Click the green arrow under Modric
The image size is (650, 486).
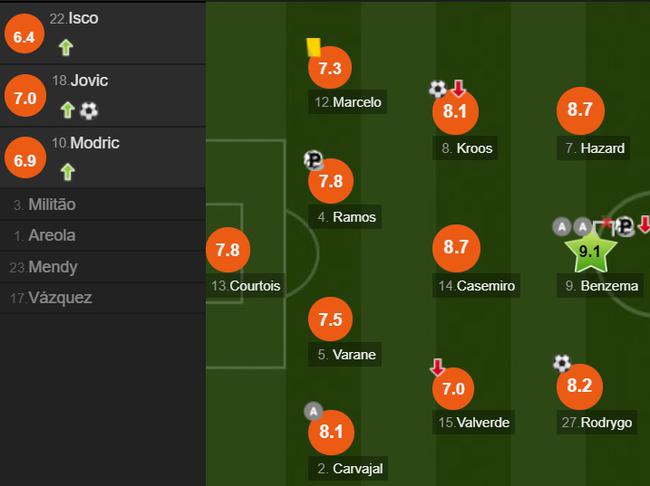68,172
